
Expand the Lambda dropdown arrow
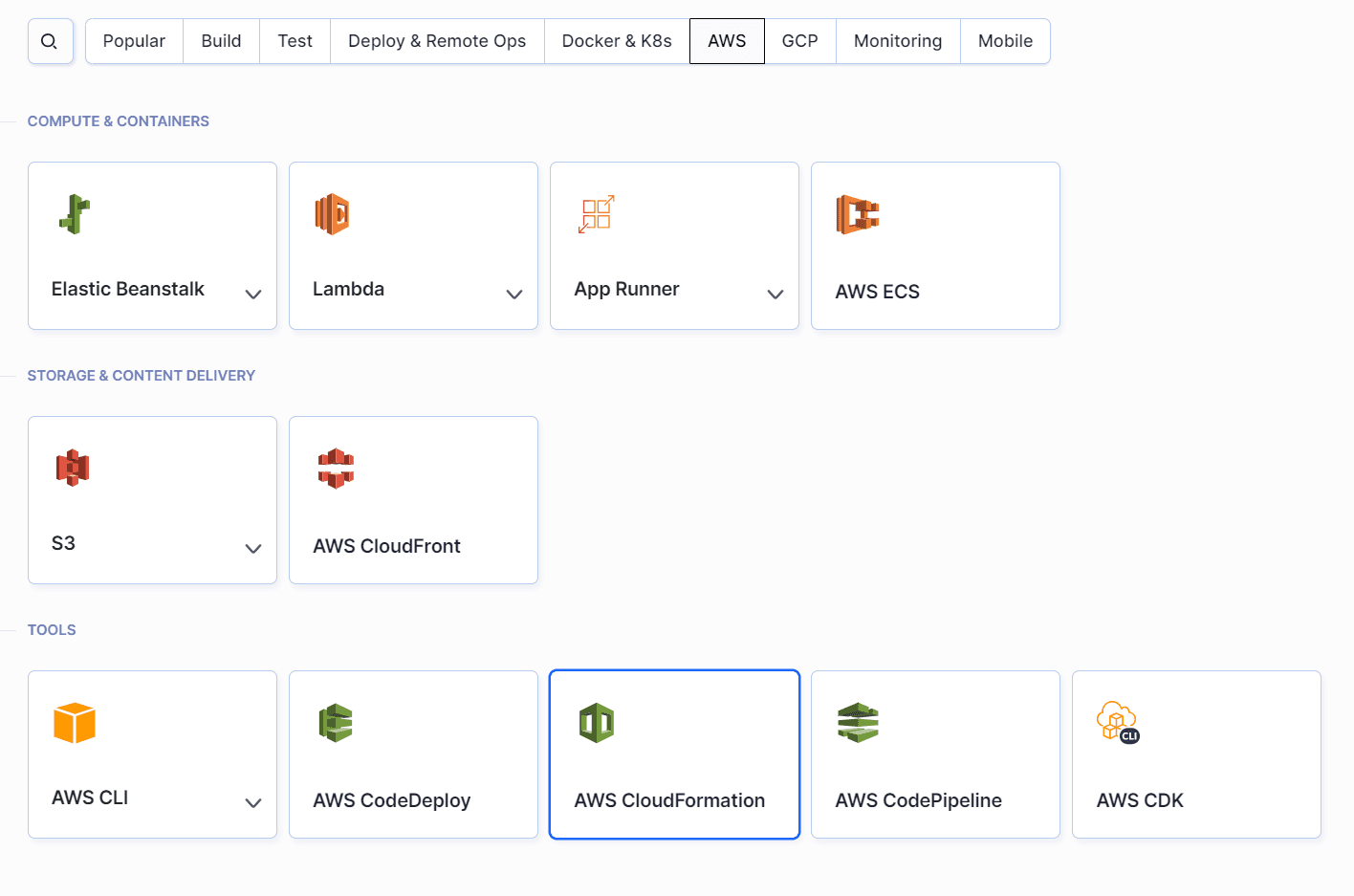(514, 294)
